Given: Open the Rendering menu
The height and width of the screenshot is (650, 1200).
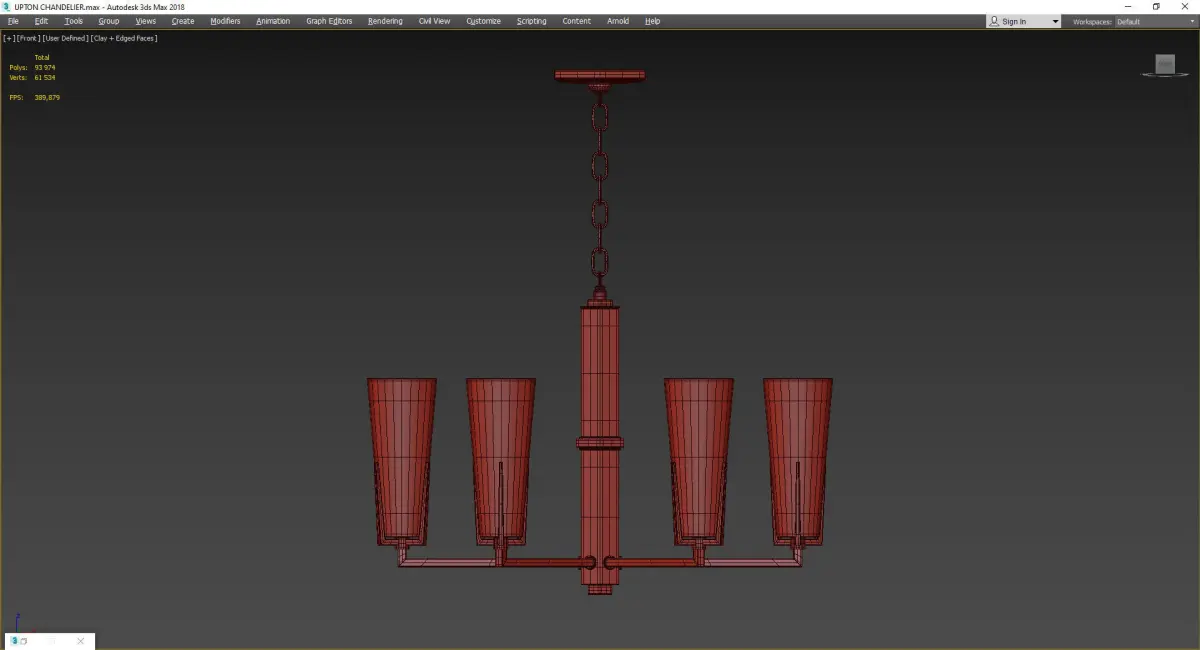Looking at the screenshot, I should 385,21.
